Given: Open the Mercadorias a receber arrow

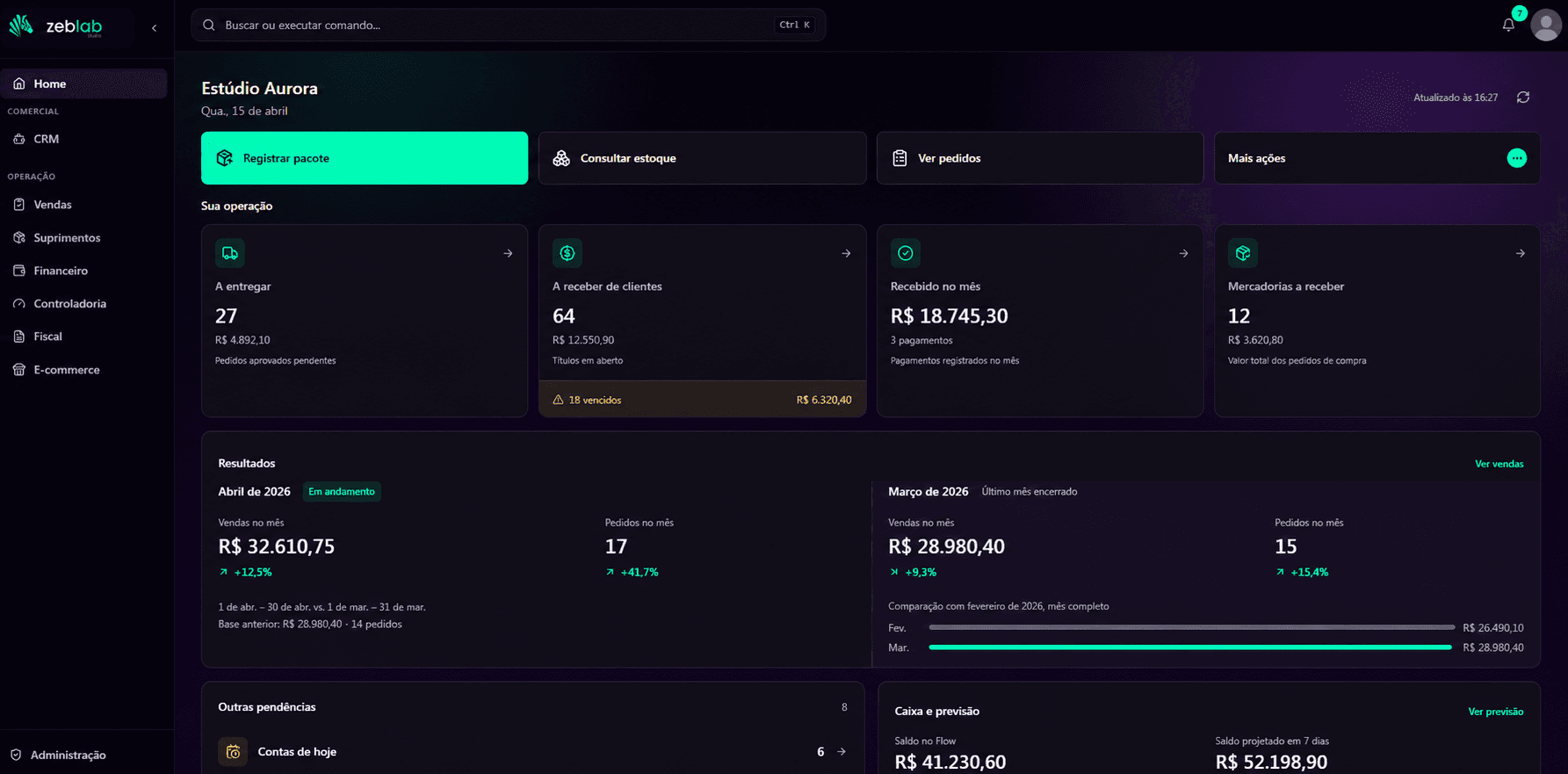Looking at the screenshot, I should pyautogui.click(x=1521, y=253).
